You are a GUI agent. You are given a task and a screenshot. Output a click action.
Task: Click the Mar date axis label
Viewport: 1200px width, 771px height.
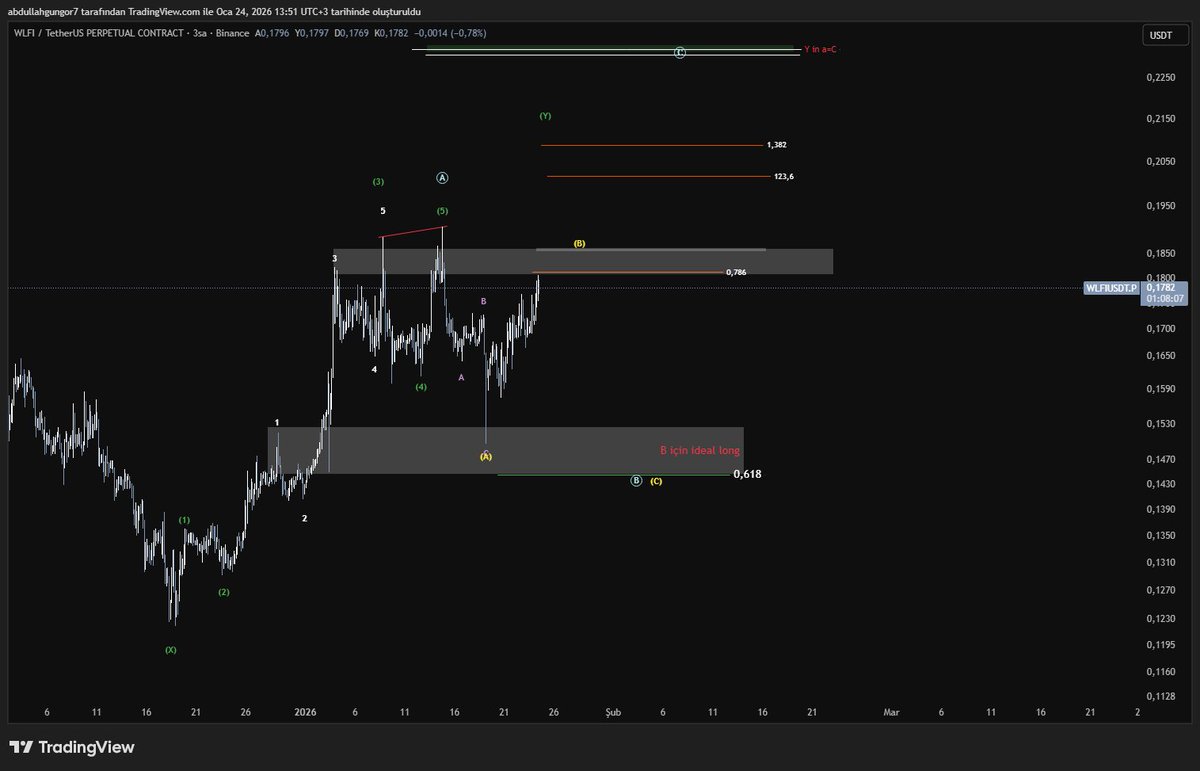point(891,712)
